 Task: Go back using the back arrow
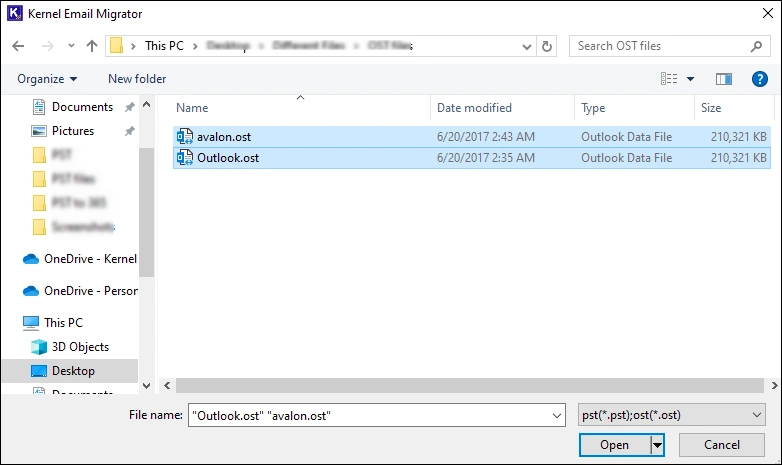click(x=18, y=46)
